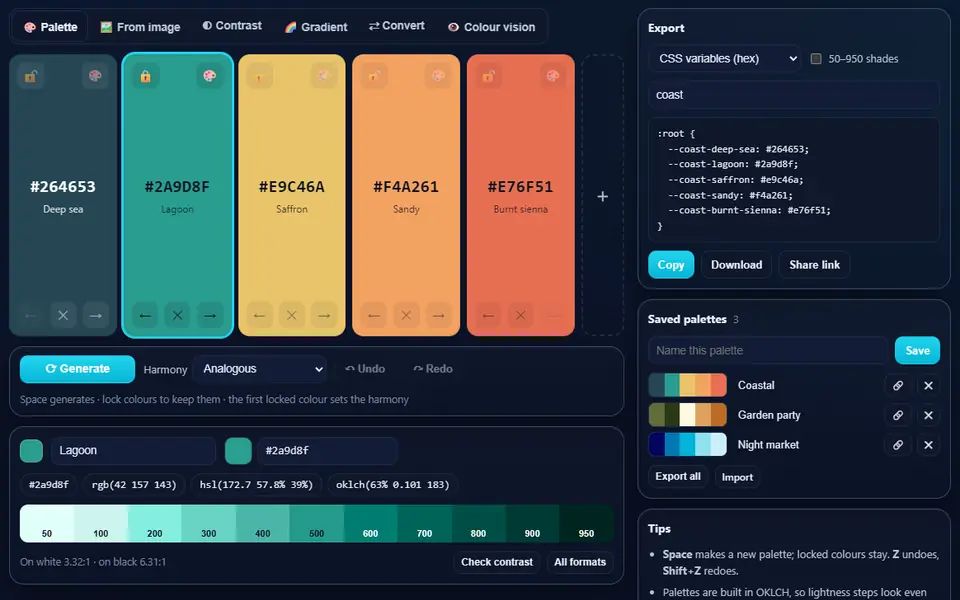Edit the #2a9d8f hex input field
Screen dimensions: 960x600
[328, 451]
